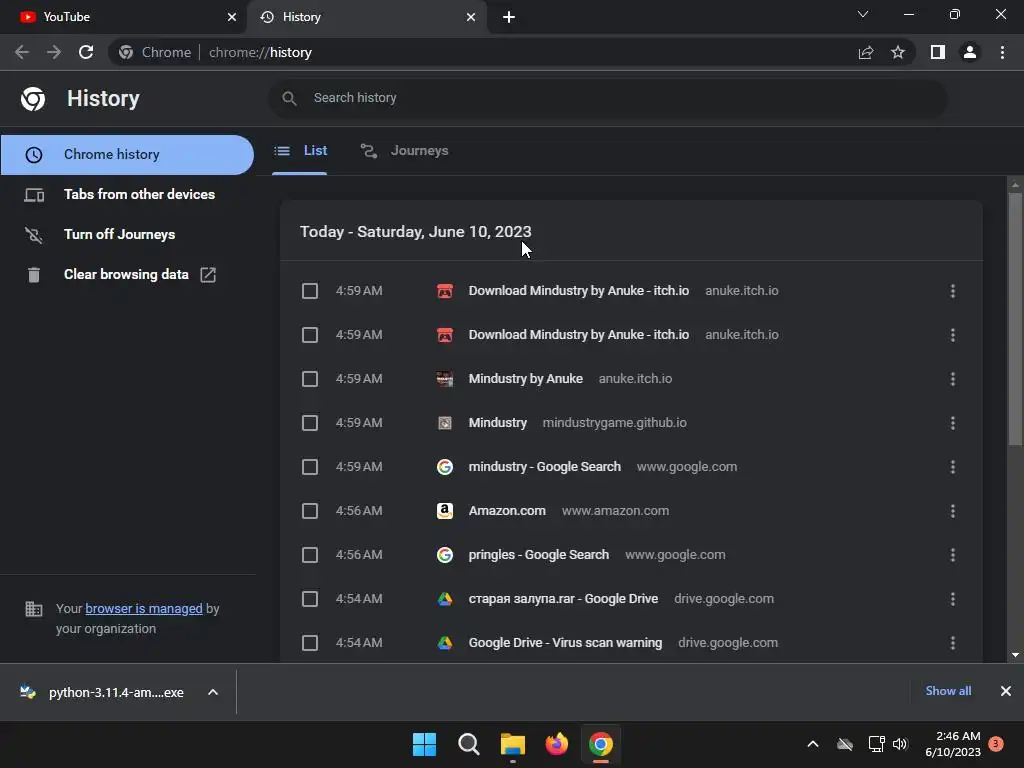1024x768 pixels.
Task: Open actions menu for first Download Mindustry entry
Action: (x=953, y=291)
